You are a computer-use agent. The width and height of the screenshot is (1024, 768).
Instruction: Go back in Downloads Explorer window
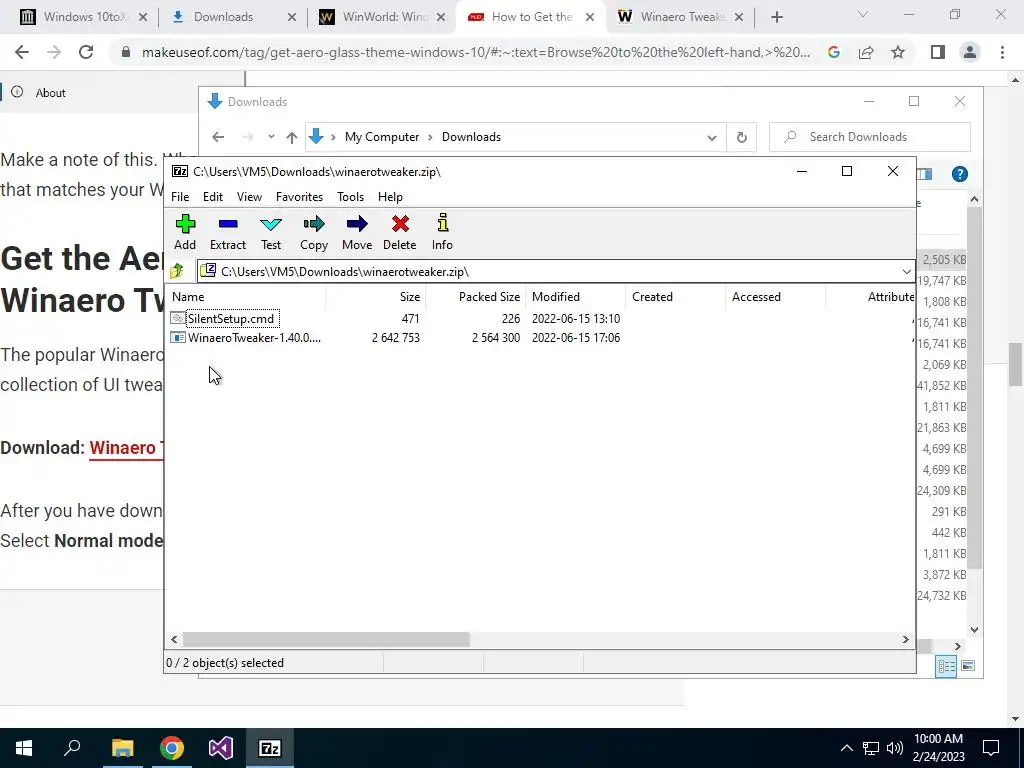pyautogui.click(x=218, y=137)
